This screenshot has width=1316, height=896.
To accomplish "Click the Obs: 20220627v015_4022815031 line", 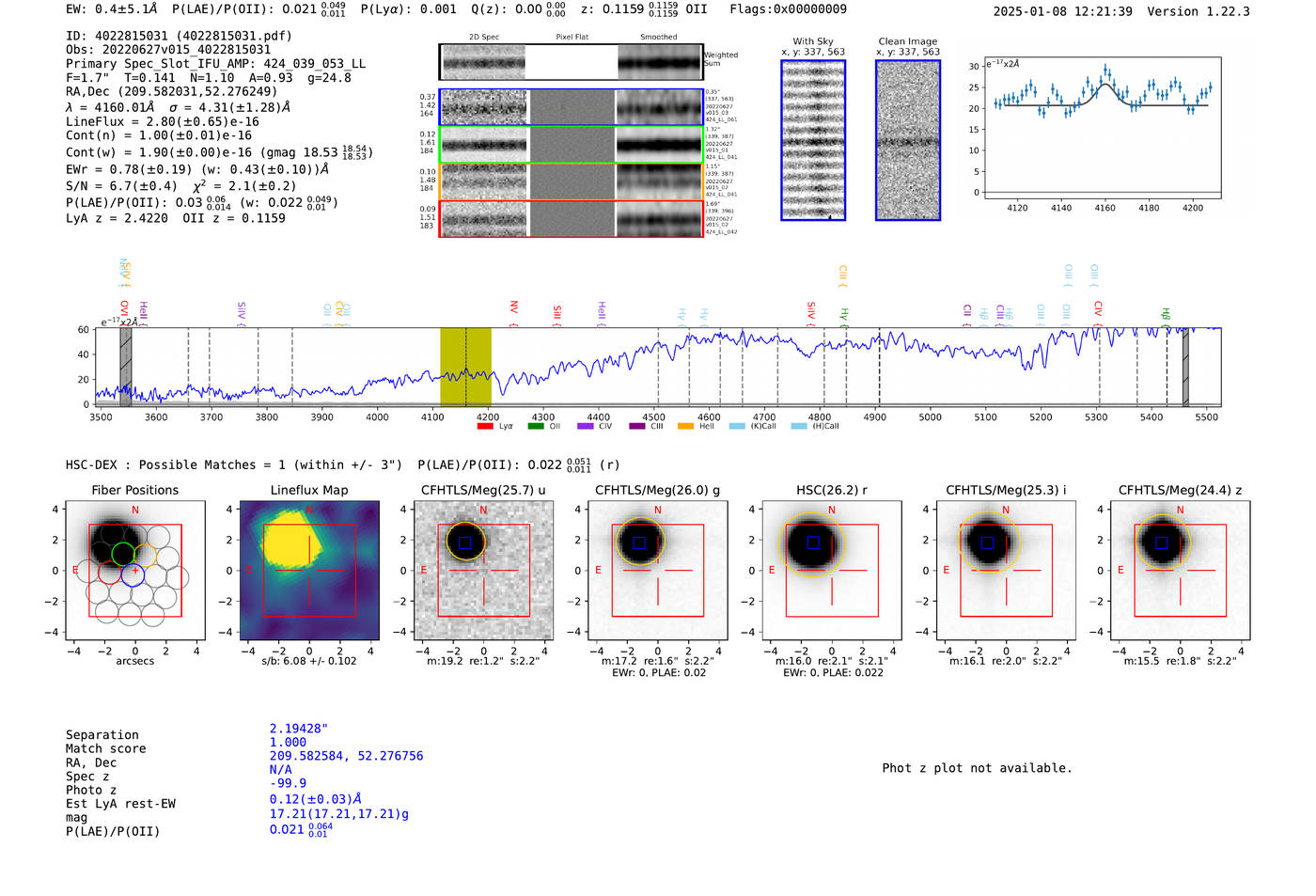I will [168, 50].
